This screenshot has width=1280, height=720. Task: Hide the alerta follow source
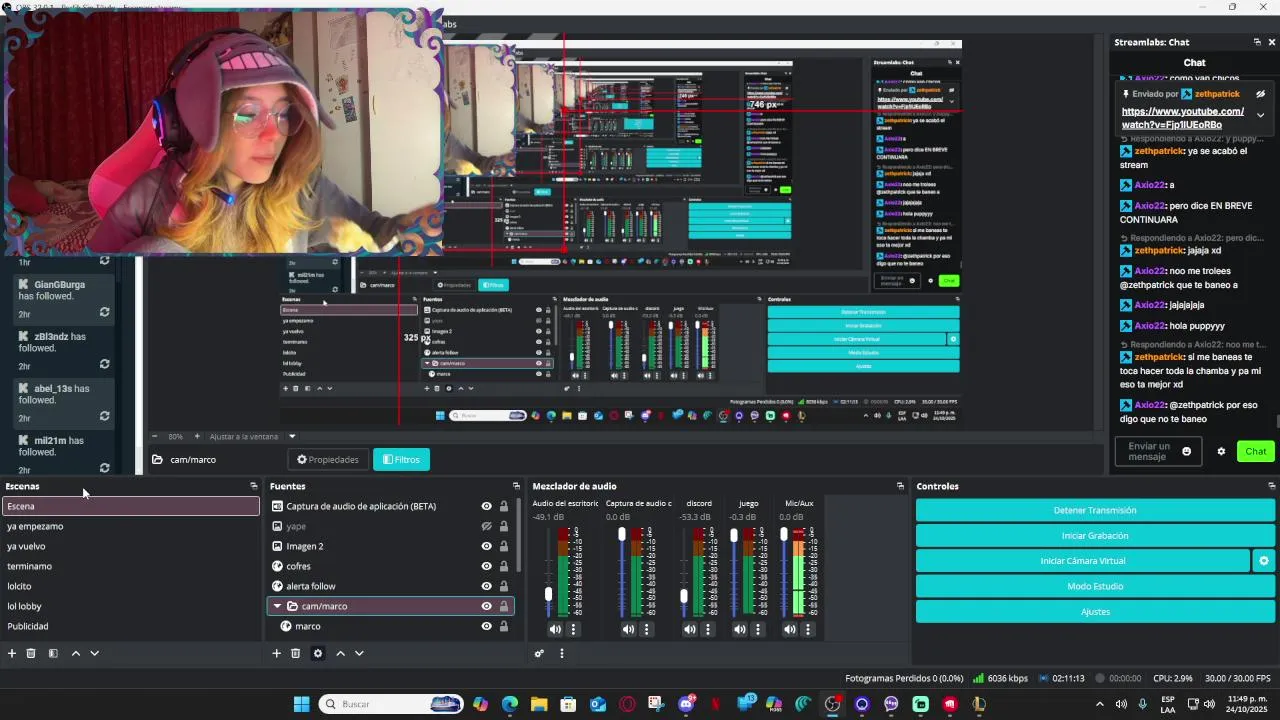pos(487,586)
